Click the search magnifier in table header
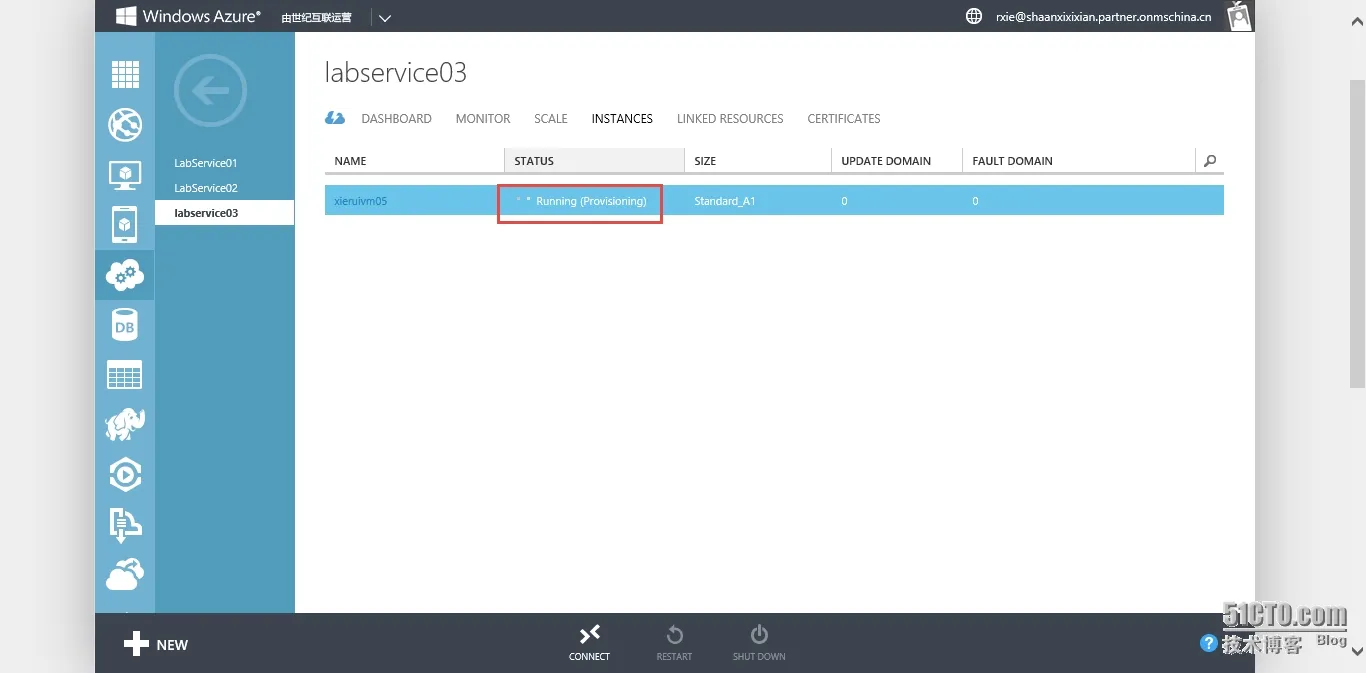 coord(1210,161)
